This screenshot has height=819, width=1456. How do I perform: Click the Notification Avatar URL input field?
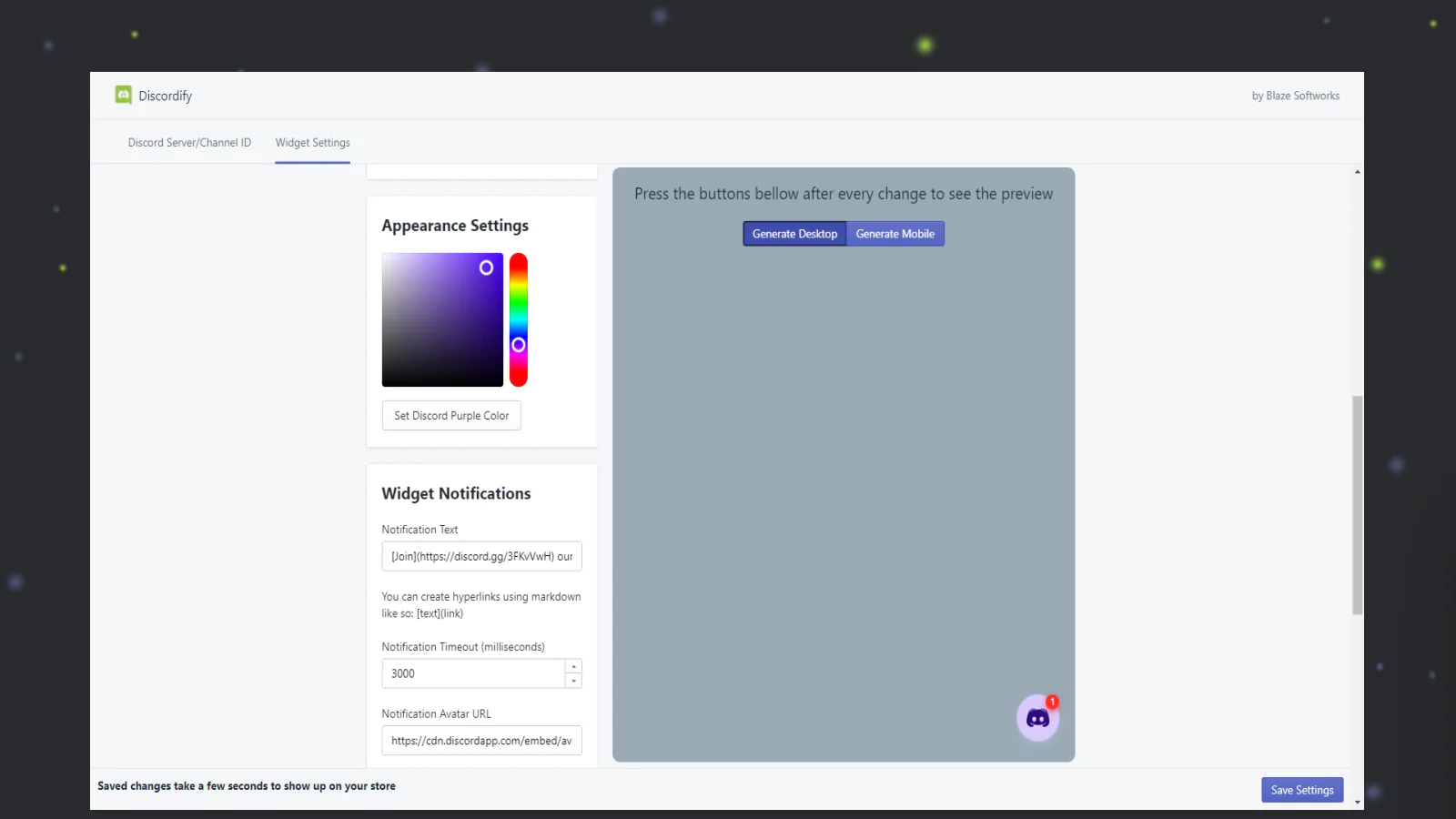coord(481,740)
